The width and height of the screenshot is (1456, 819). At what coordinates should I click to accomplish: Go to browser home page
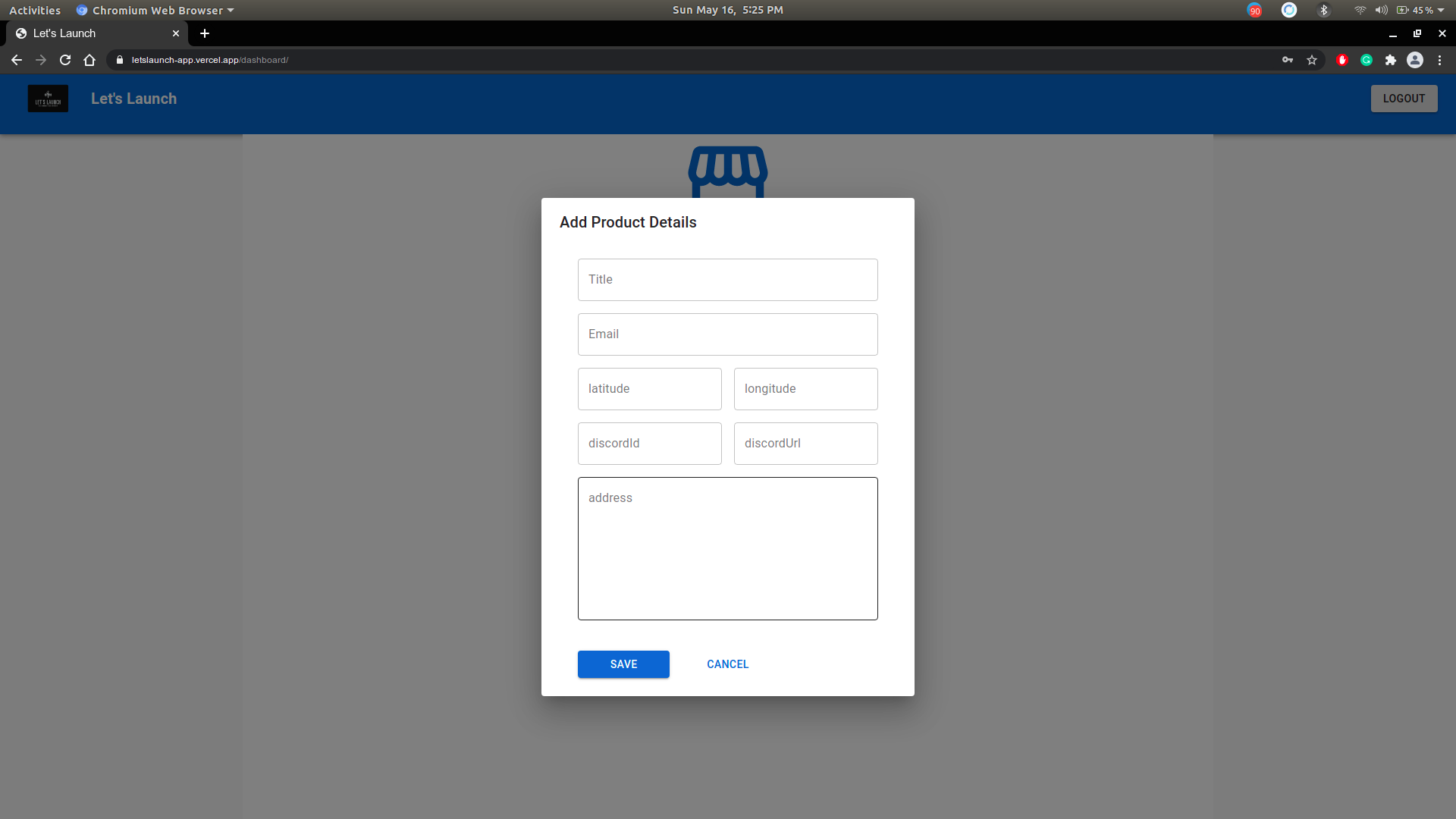(89, 60)
